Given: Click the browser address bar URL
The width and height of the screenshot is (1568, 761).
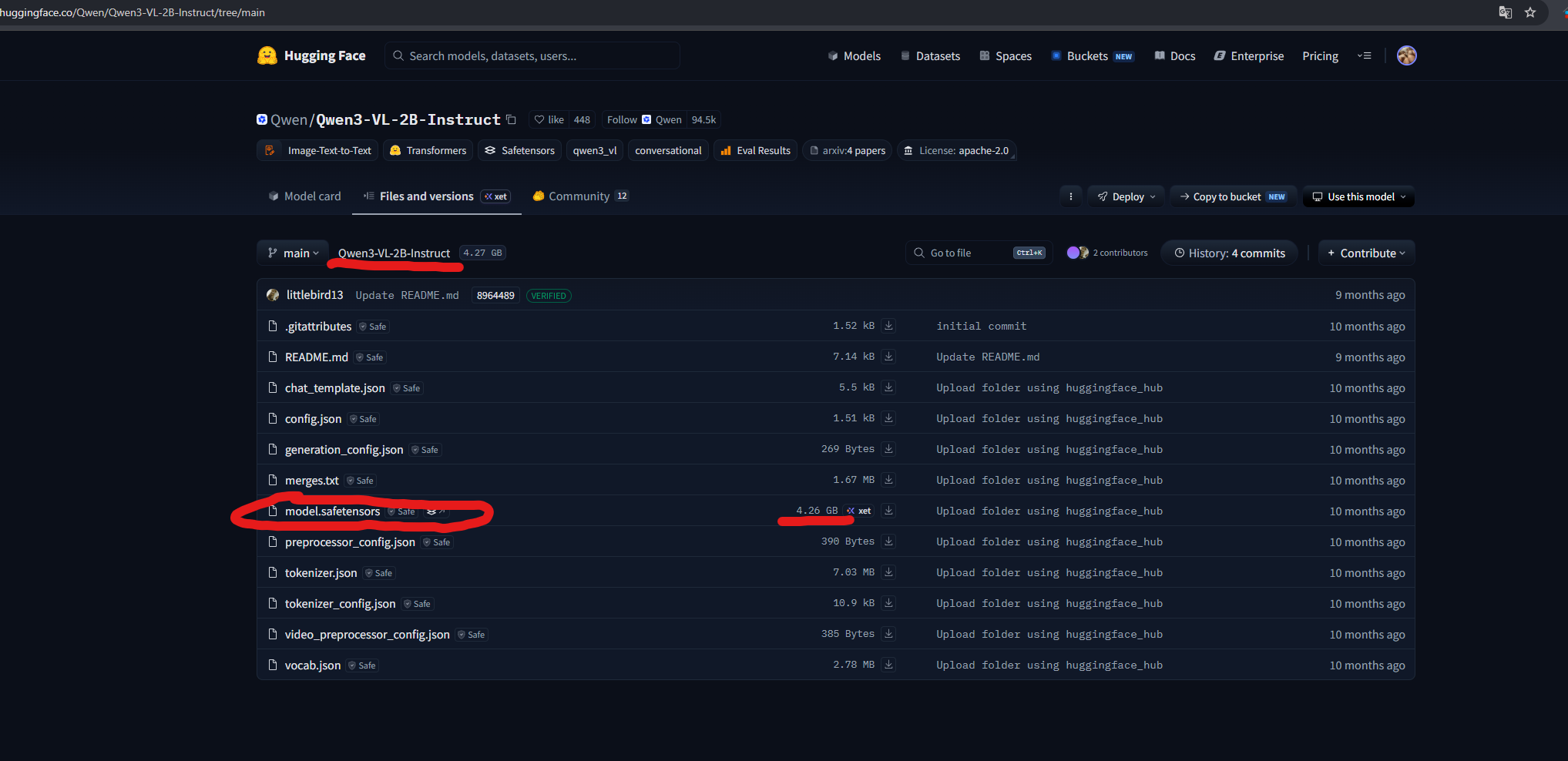Looking at the screenshot, I should 133,12.
